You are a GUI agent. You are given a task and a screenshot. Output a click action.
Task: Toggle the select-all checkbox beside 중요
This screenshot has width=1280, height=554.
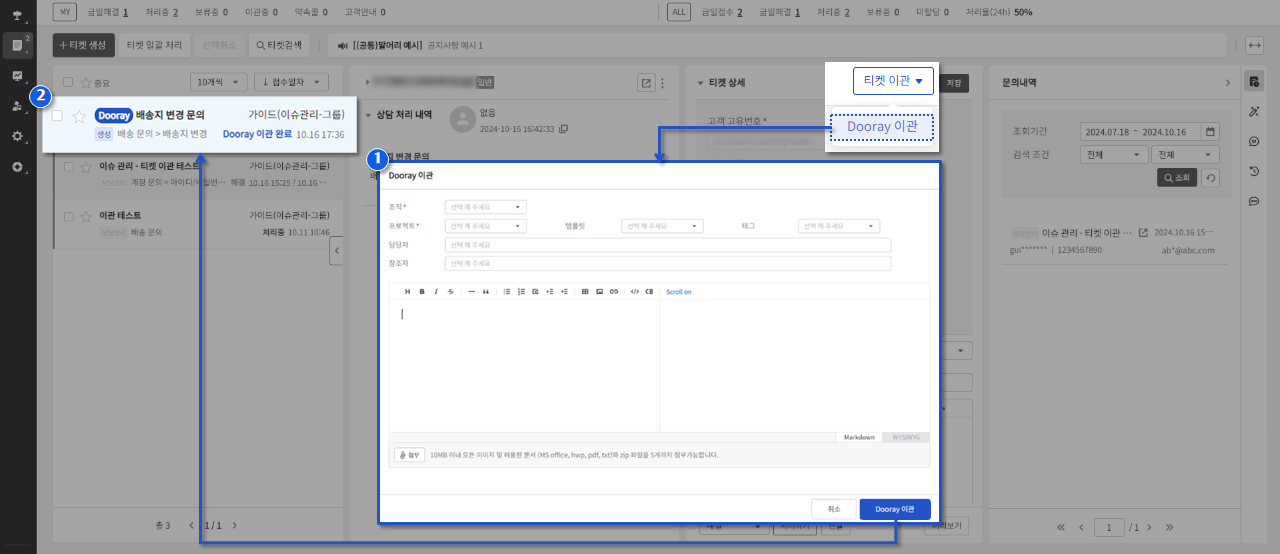(x=68, y=82)
